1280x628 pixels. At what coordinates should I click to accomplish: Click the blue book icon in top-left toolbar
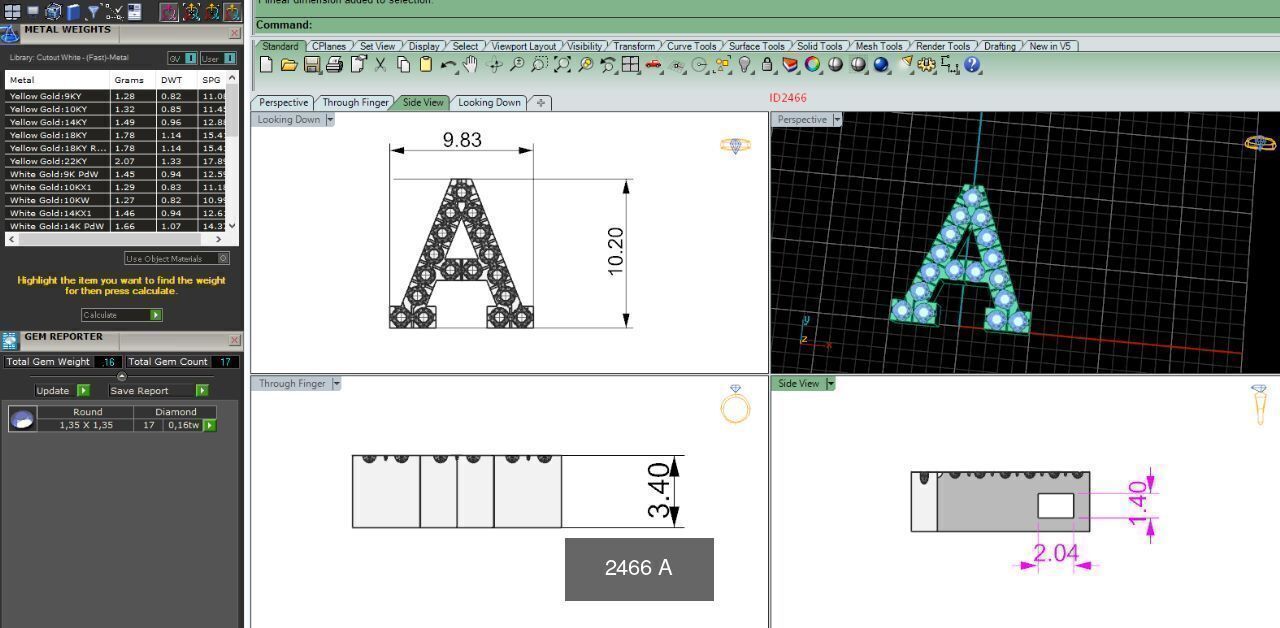click(73, 12)
